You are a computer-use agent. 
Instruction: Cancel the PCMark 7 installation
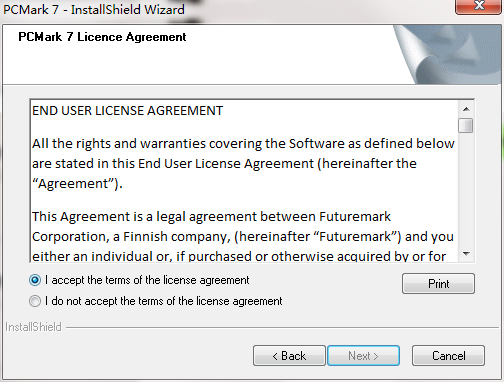[448, 356]
